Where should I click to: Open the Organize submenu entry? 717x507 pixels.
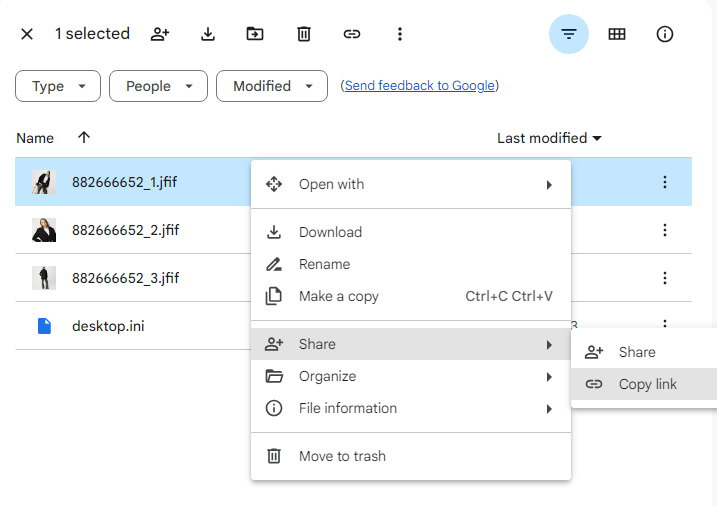coord(411,376)
